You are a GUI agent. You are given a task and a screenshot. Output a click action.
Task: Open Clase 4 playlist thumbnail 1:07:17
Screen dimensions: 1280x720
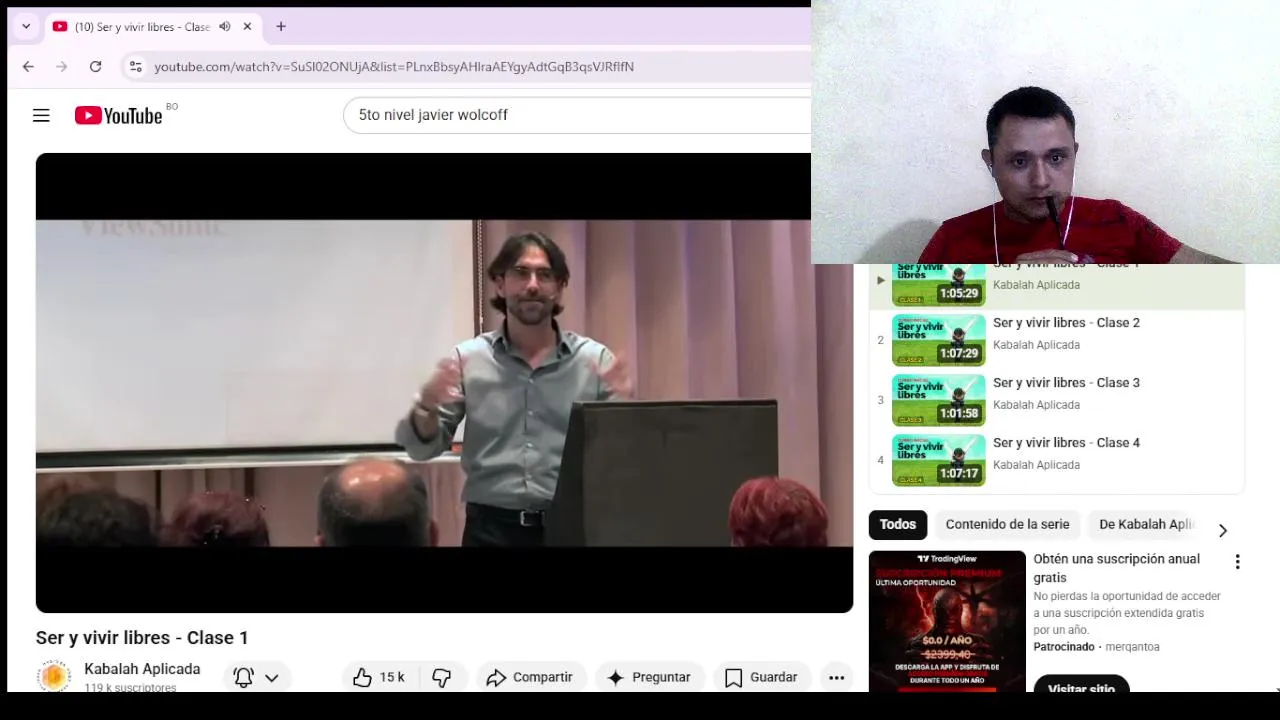(x=939, y=460)
